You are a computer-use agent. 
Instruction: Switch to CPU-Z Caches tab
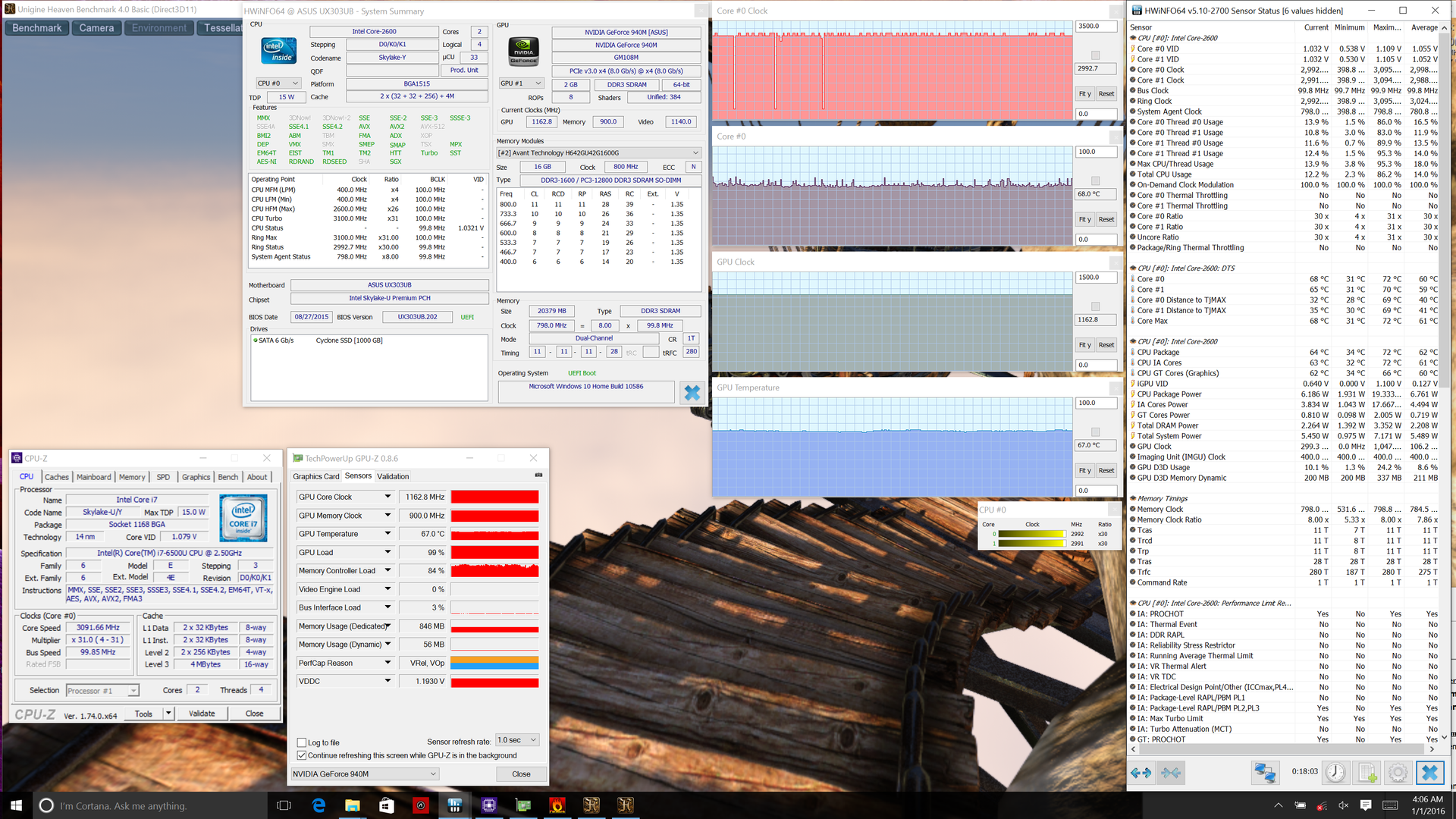tap(56, 477)
